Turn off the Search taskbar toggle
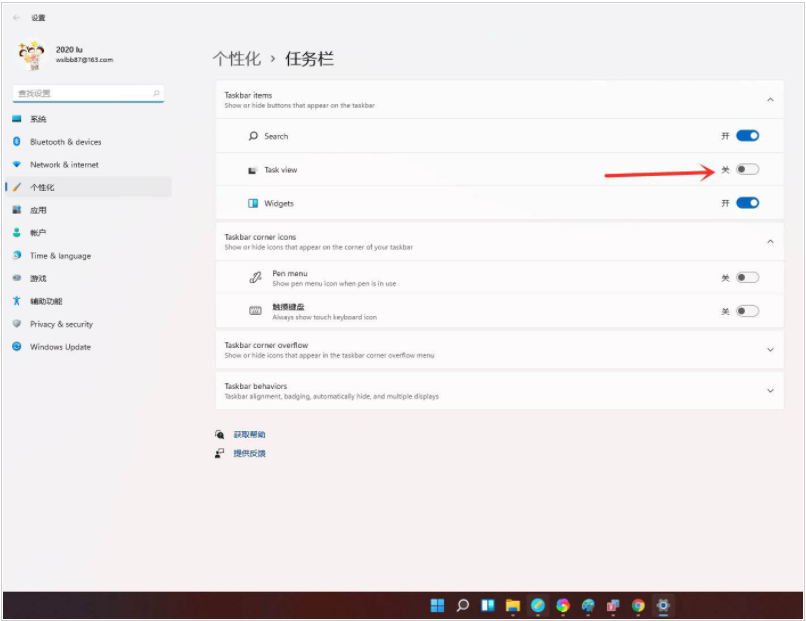This screenshot has height=621, width=806. coord(747,136)
